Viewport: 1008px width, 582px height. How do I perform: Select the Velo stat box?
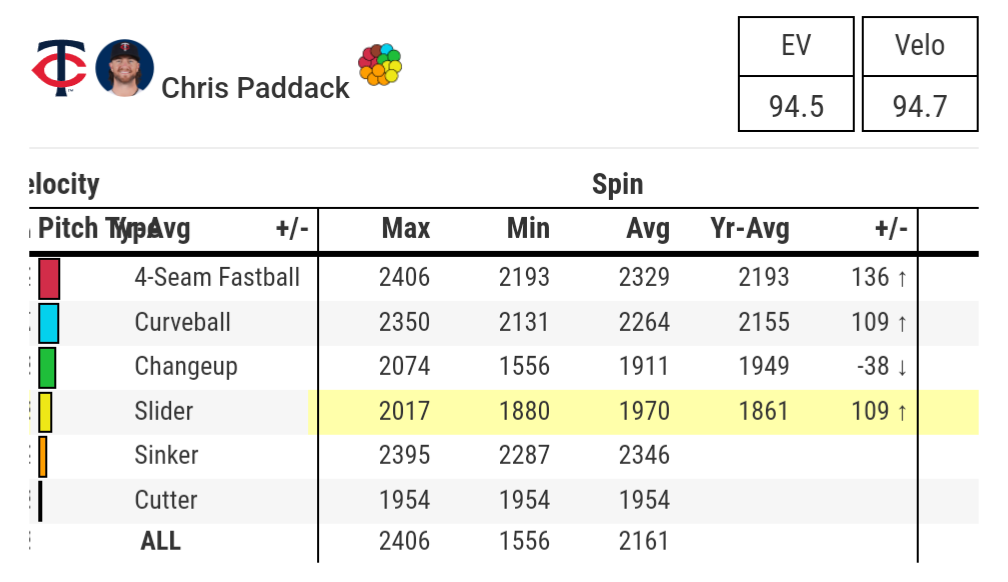(x=919, y=74)
